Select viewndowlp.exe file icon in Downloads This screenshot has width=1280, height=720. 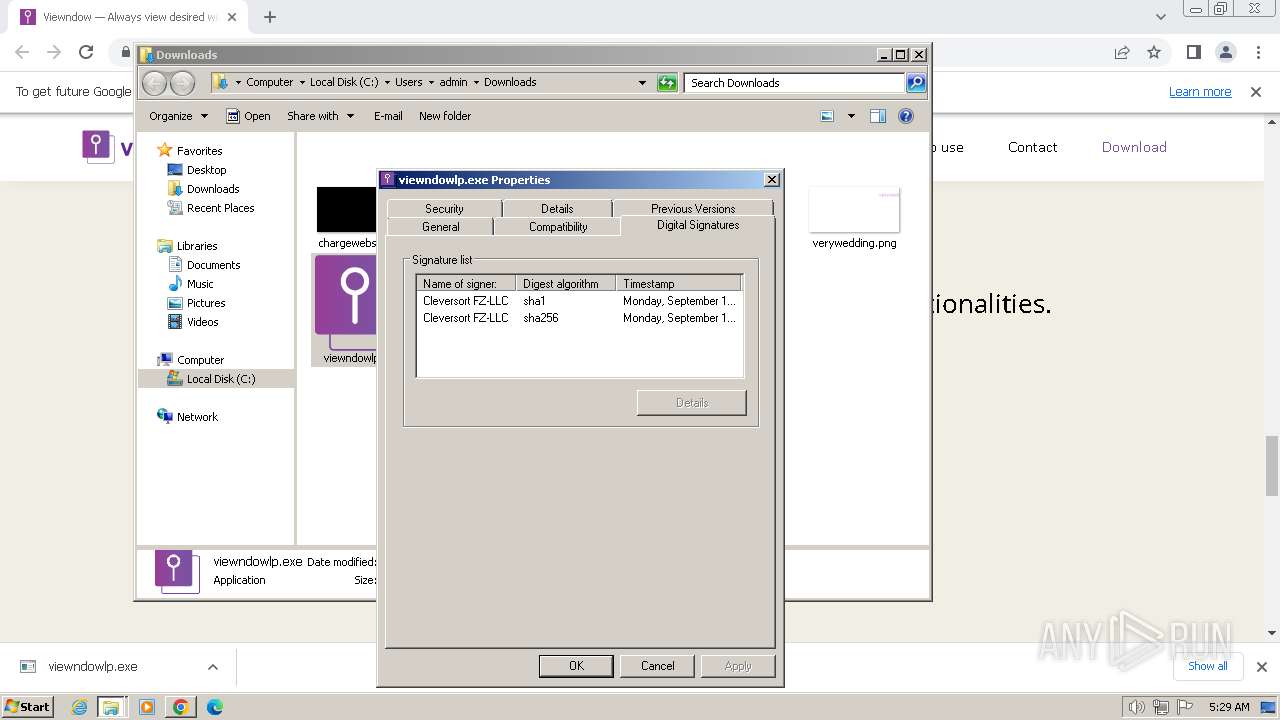tap(346, 310)
